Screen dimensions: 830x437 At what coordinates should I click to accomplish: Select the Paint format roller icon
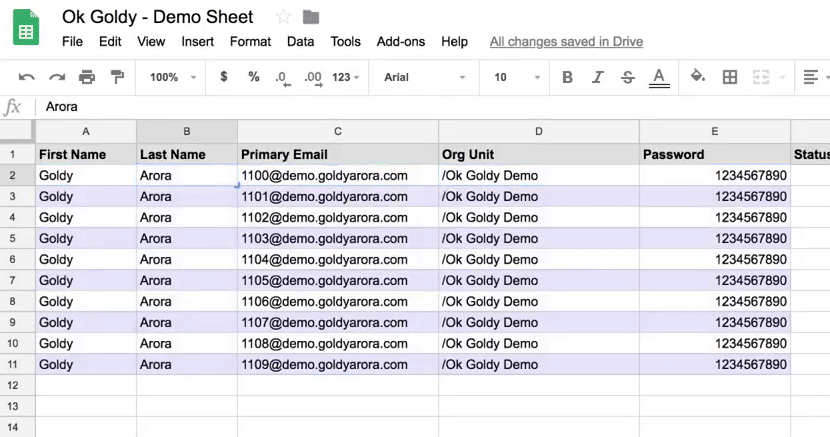117,77
